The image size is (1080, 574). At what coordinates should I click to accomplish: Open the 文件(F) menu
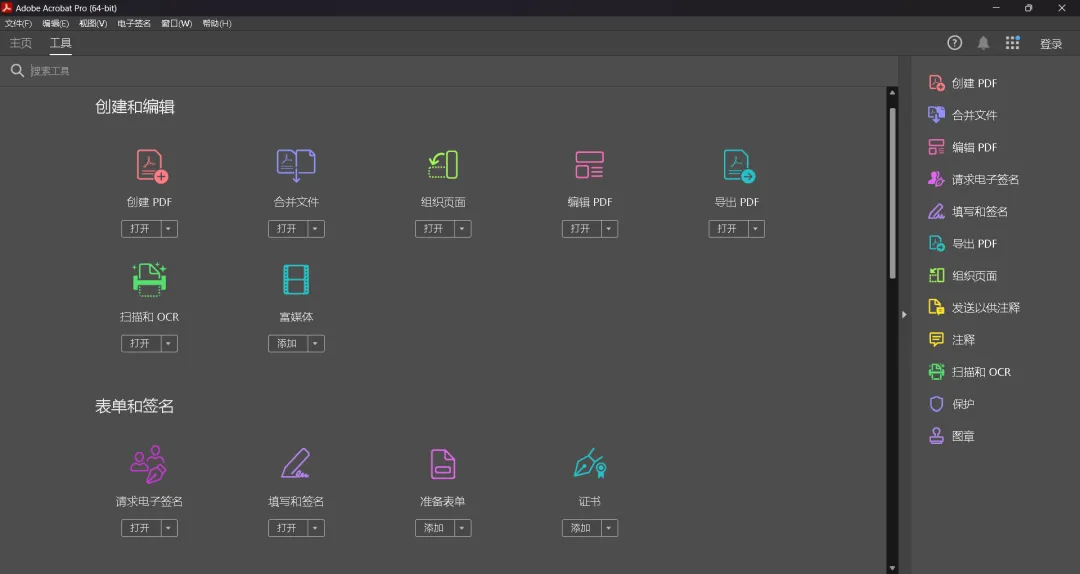(x=19, y=23)
